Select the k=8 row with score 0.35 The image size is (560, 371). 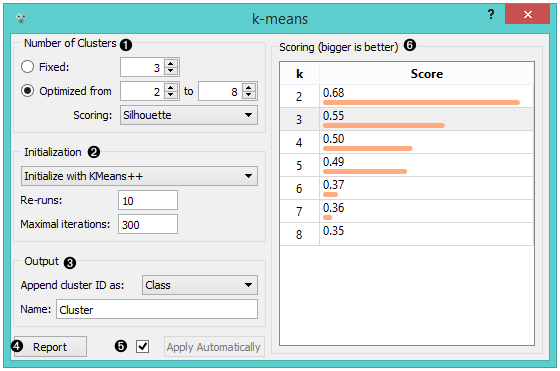407,234
